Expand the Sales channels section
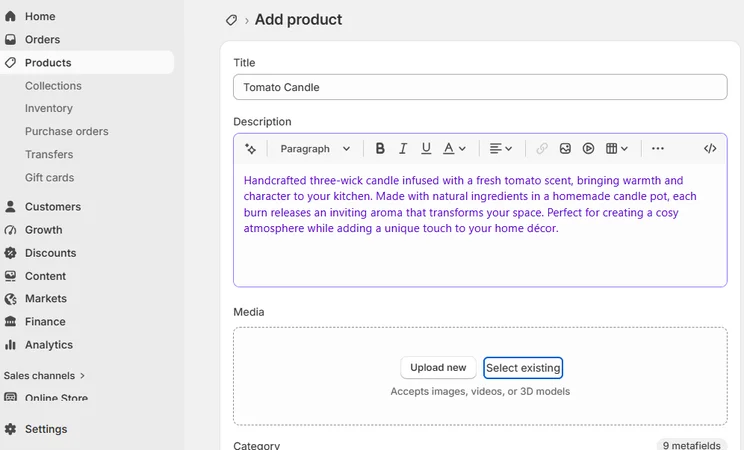 pyautogui.click(x=44, y=375)
